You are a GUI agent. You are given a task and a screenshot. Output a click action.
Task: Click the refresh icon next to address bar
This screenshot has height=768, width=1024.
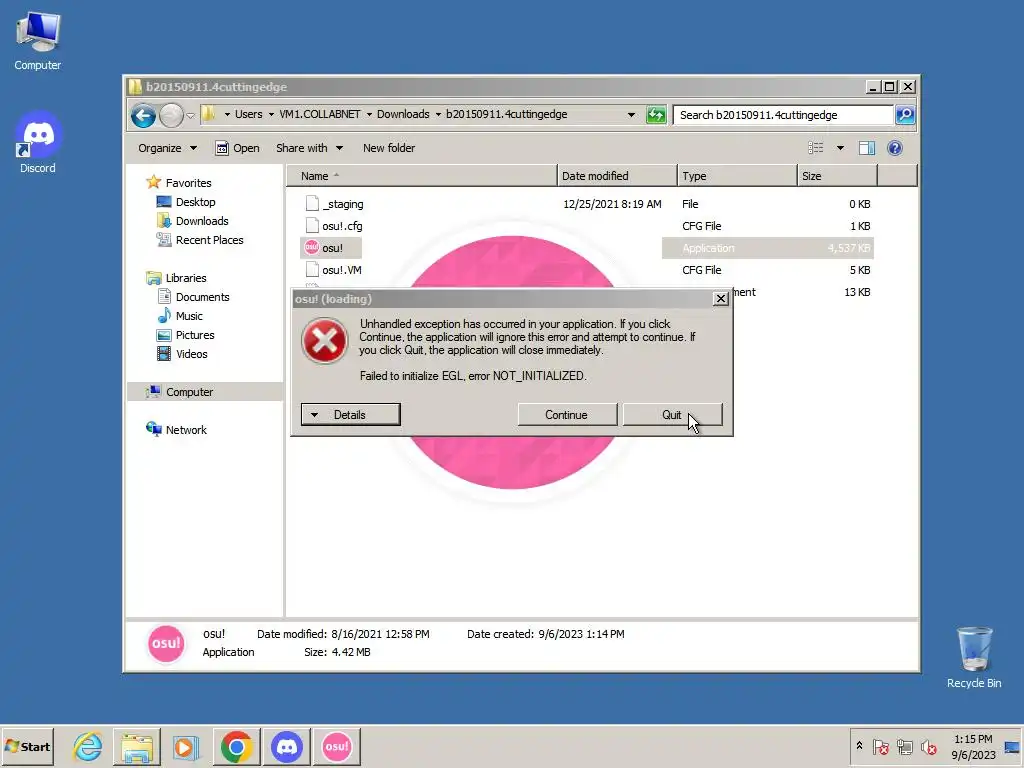(656, 115)
